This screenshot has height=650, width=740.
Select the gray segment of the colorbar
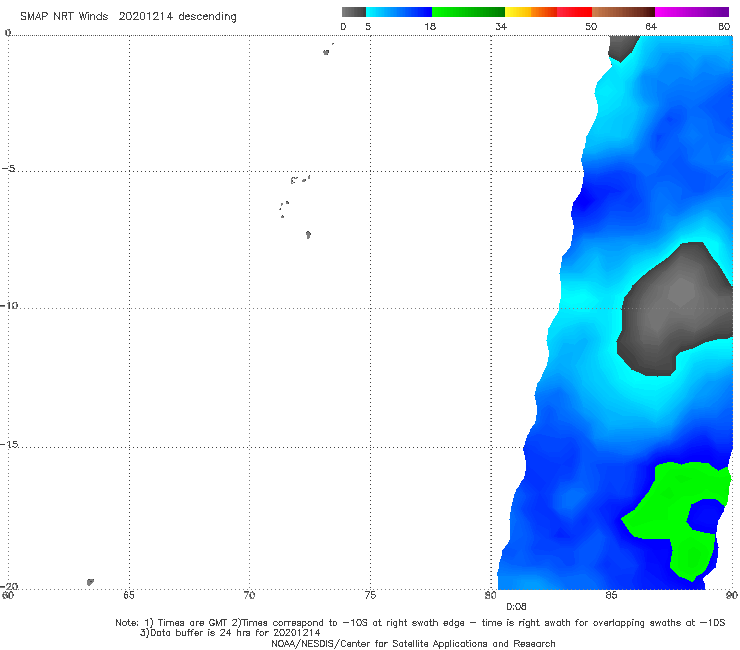coord(354,12)
